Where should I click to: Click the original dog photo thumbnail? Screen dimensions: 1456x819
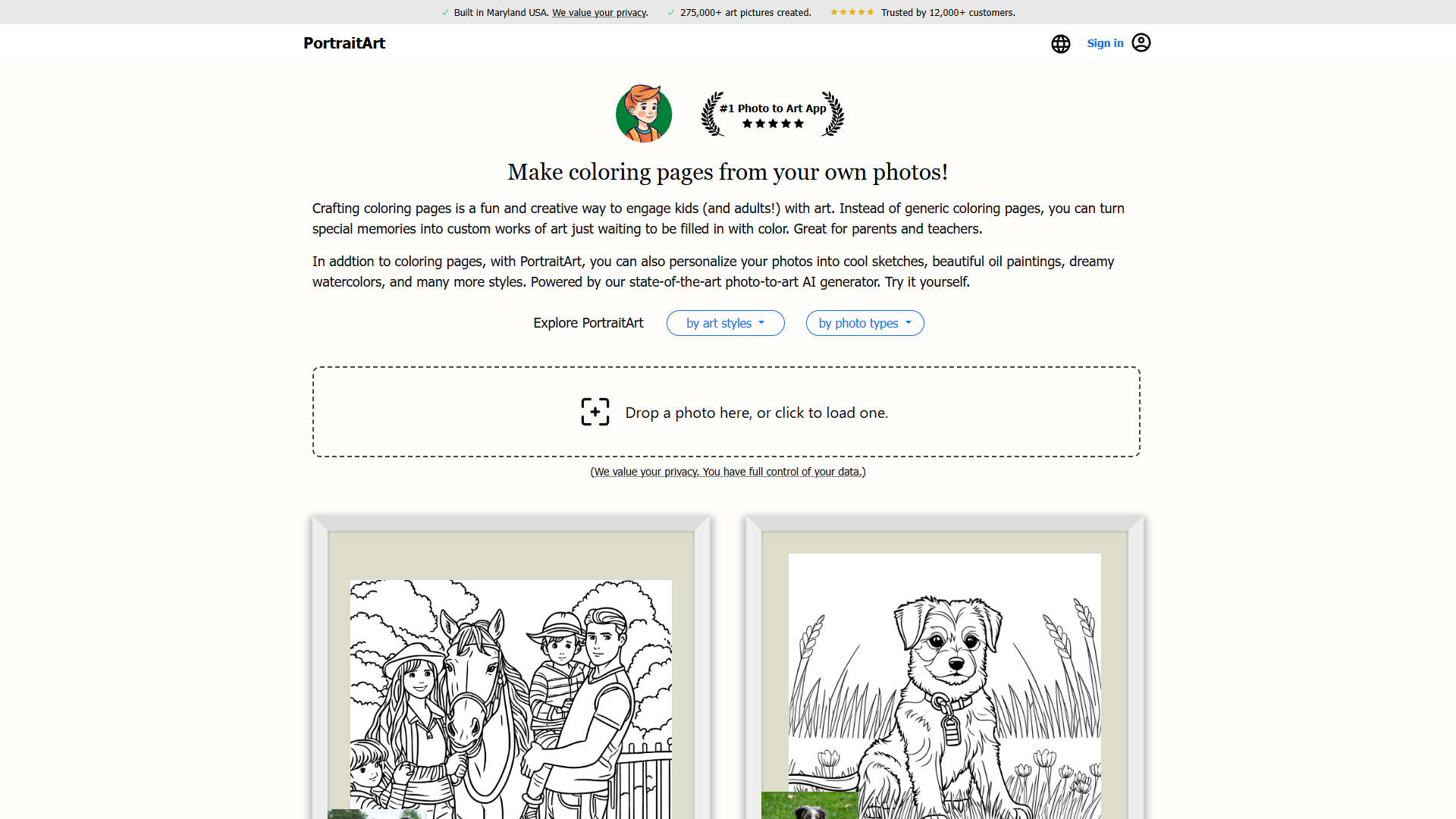click(810, 805)
